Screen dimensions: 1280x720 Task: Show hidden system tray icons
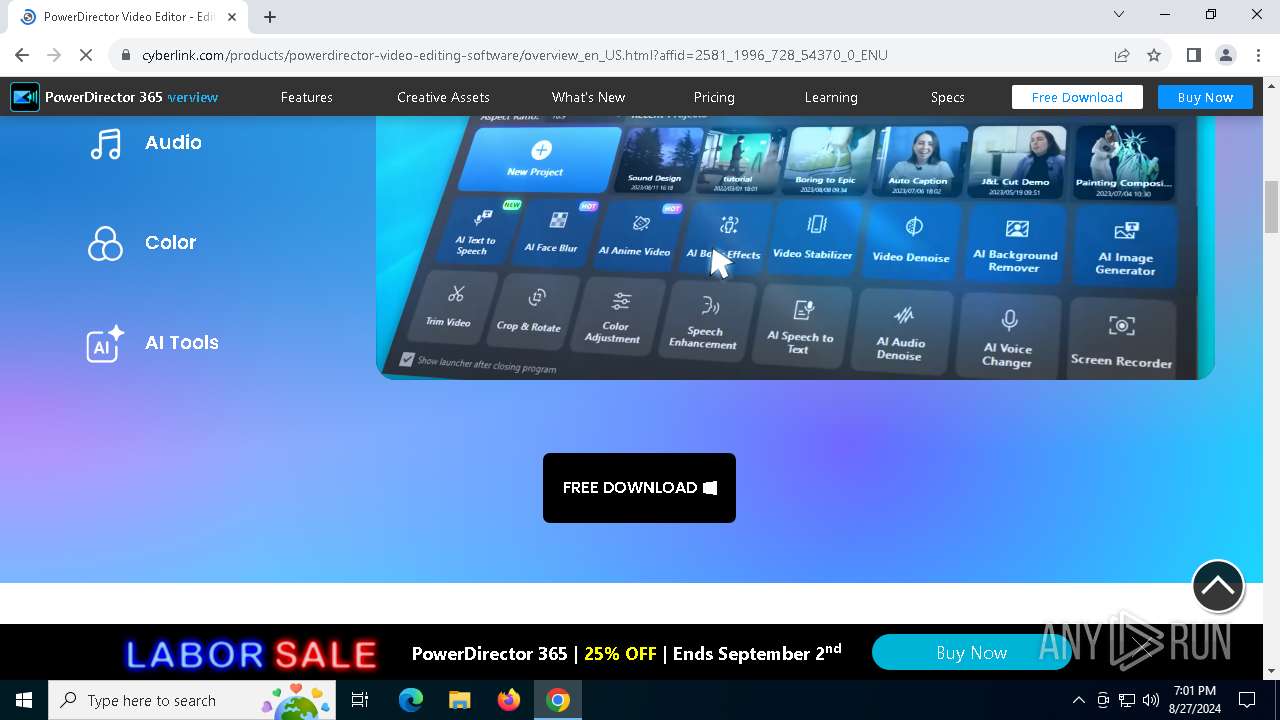click(x=1078, y=700)
